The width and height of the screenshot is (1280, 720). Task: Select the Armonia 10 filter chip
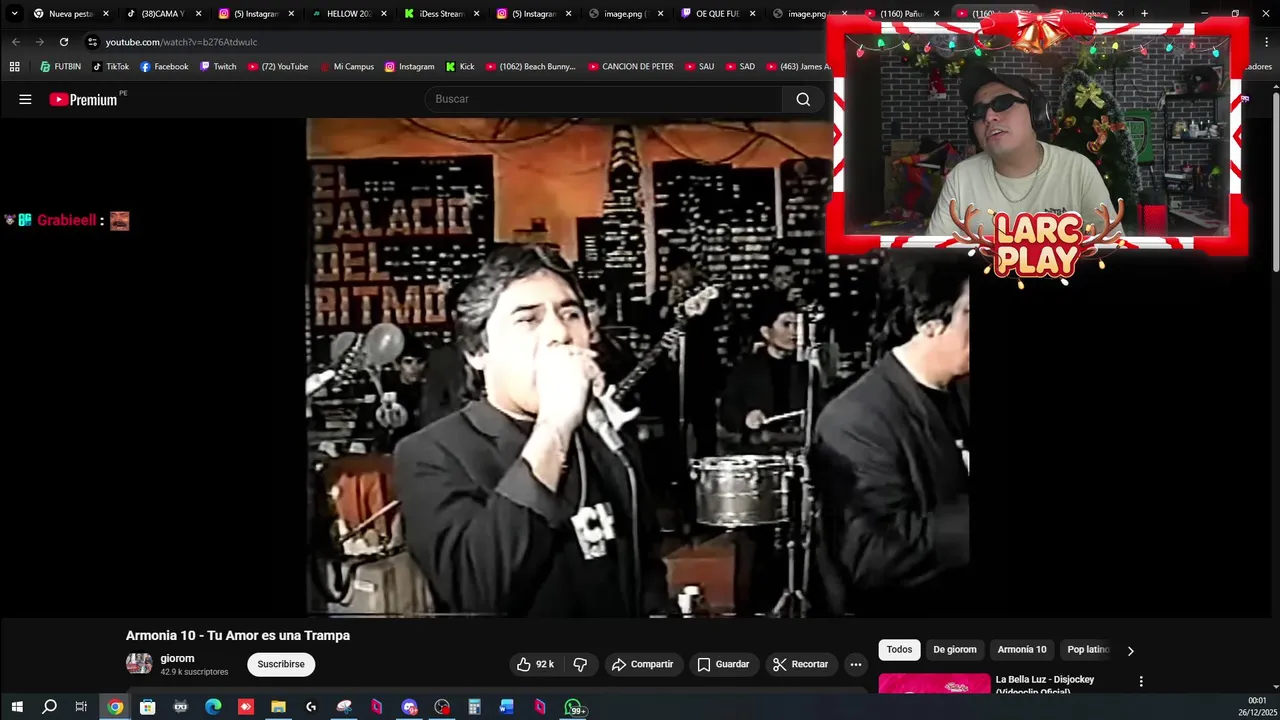[x=1022, y=650]
